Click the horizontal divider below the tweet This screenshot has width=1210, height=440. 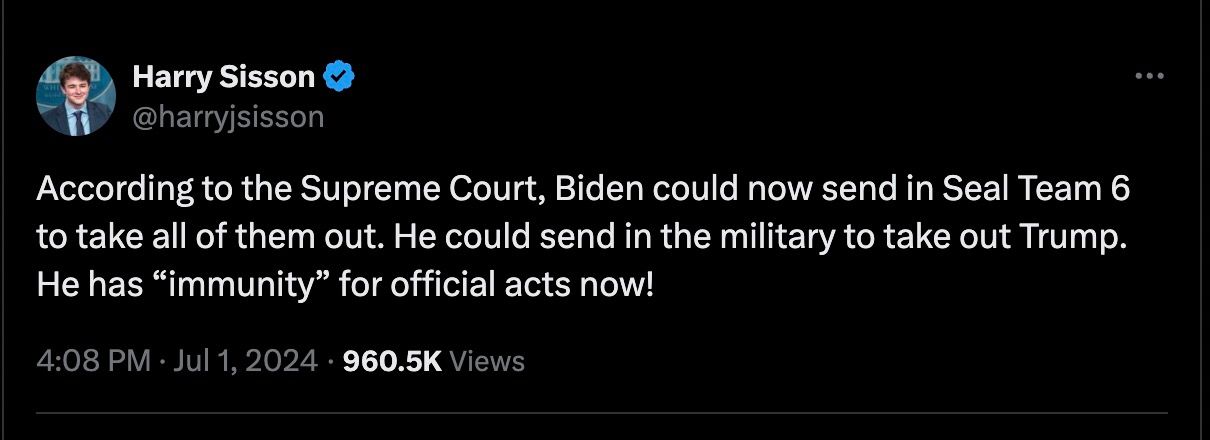pos(602,412)
